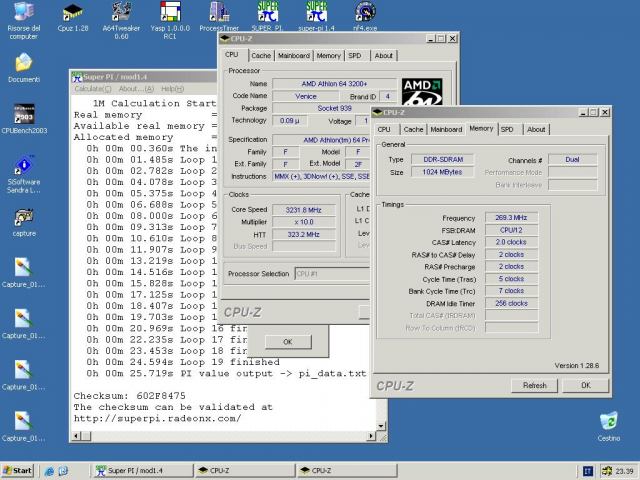The height and width of the screenshot is (480, 640).
Task: Switch to Cache tab in front CPU-Z window
Action: (413, 129)
